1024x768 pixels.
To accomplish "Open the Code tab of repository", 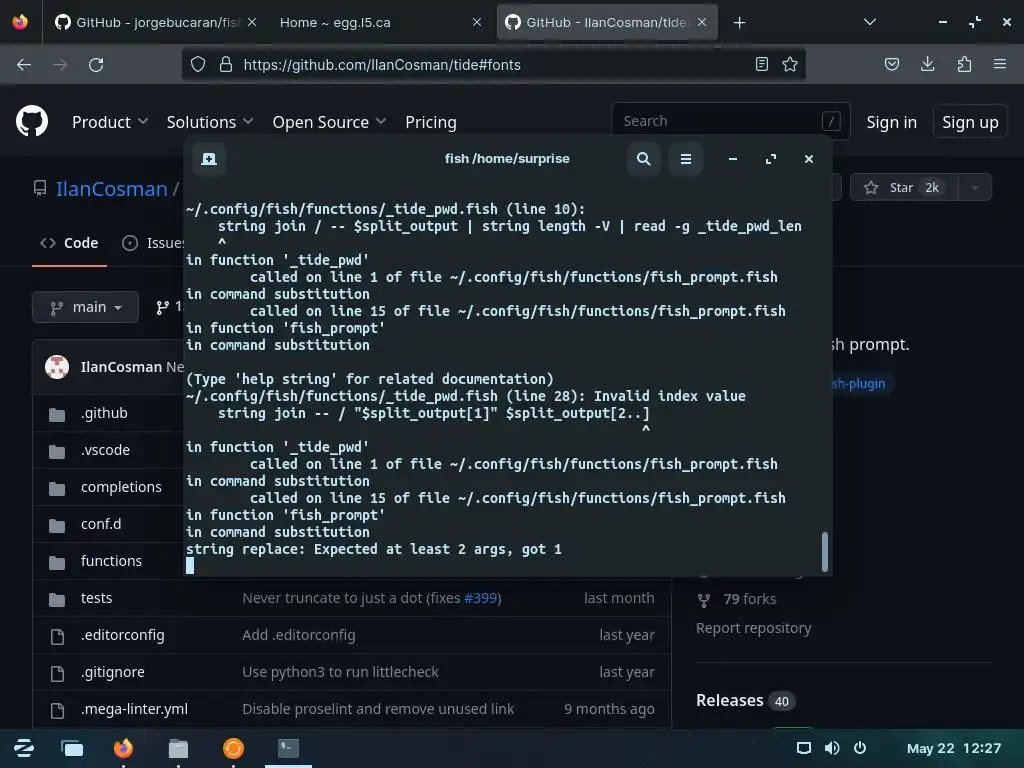I will [69, 243].
